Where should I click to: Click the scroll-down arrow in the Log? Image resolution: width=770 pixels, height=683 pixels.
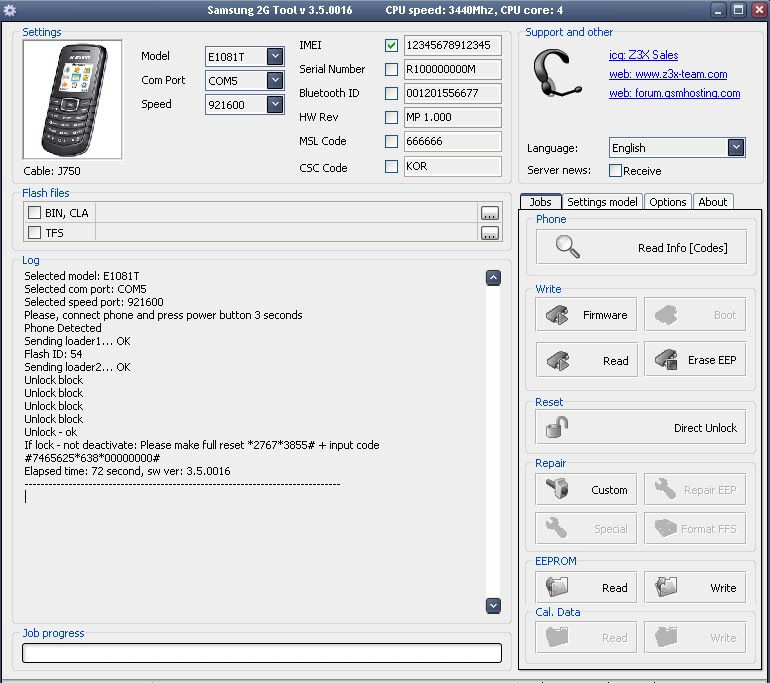(493, 605)
